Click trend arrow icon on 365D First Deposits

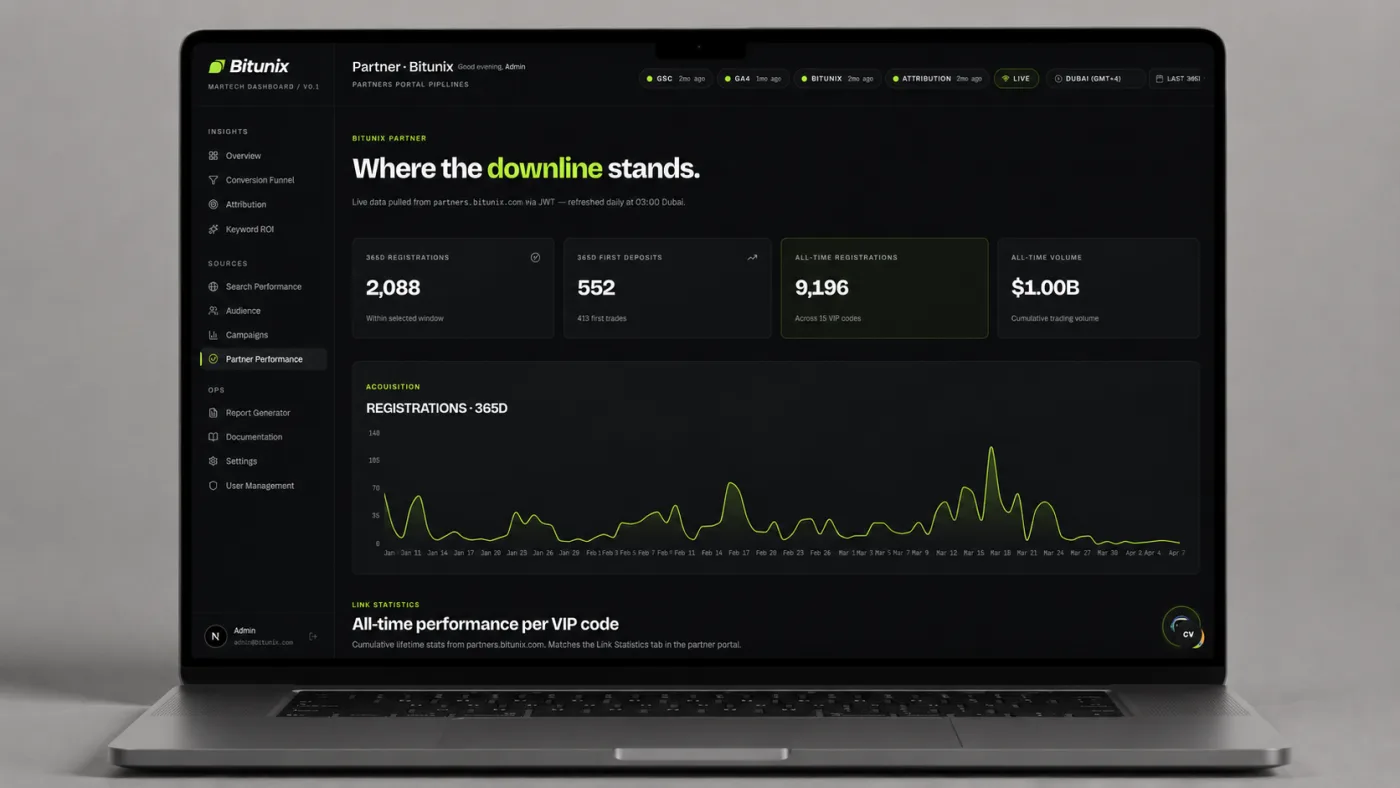(752, 257)
